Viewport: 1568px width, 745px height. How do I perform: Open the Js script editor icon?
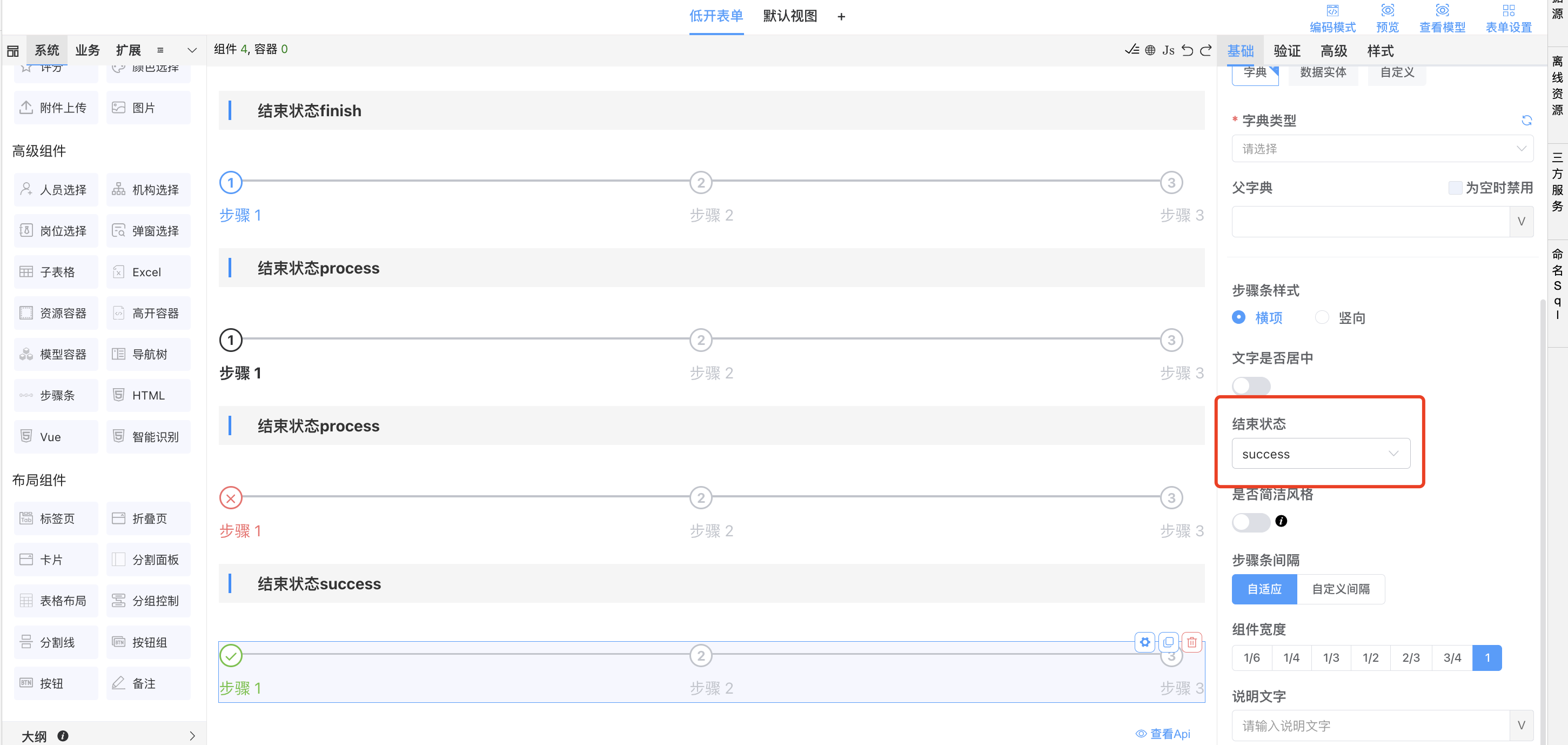pos(1168,50)
